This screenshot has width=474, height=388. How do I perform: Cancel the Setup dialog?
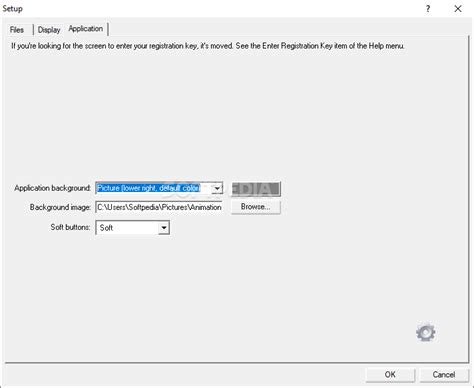(444, 375)
